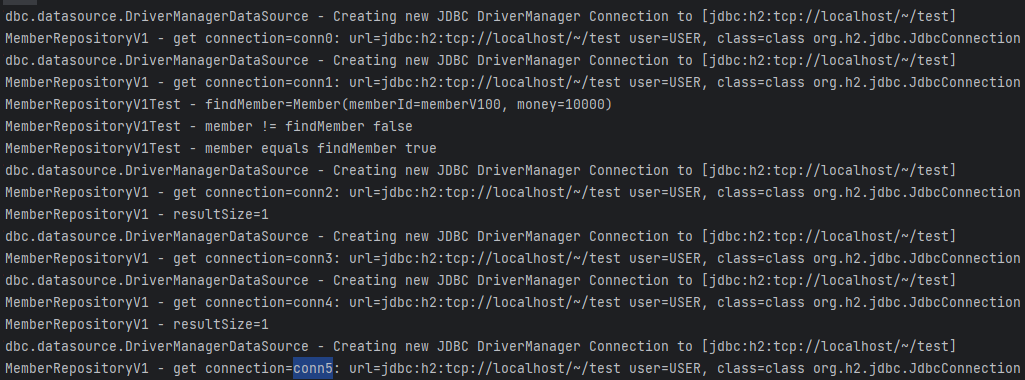Viewport: 1025px width, 380px height.
Task: Click org.h2.jdbc.JdbcConnection in the conn4 line
Action: click(916, 302)
